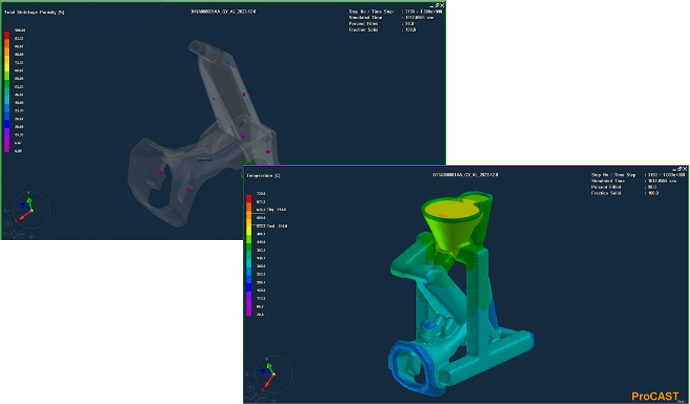The width and height of the screenshot is (690, 404).
Task: Pick the red swatch atop the temperature legend
Action: pyautogui.click(x=250, y=196)
